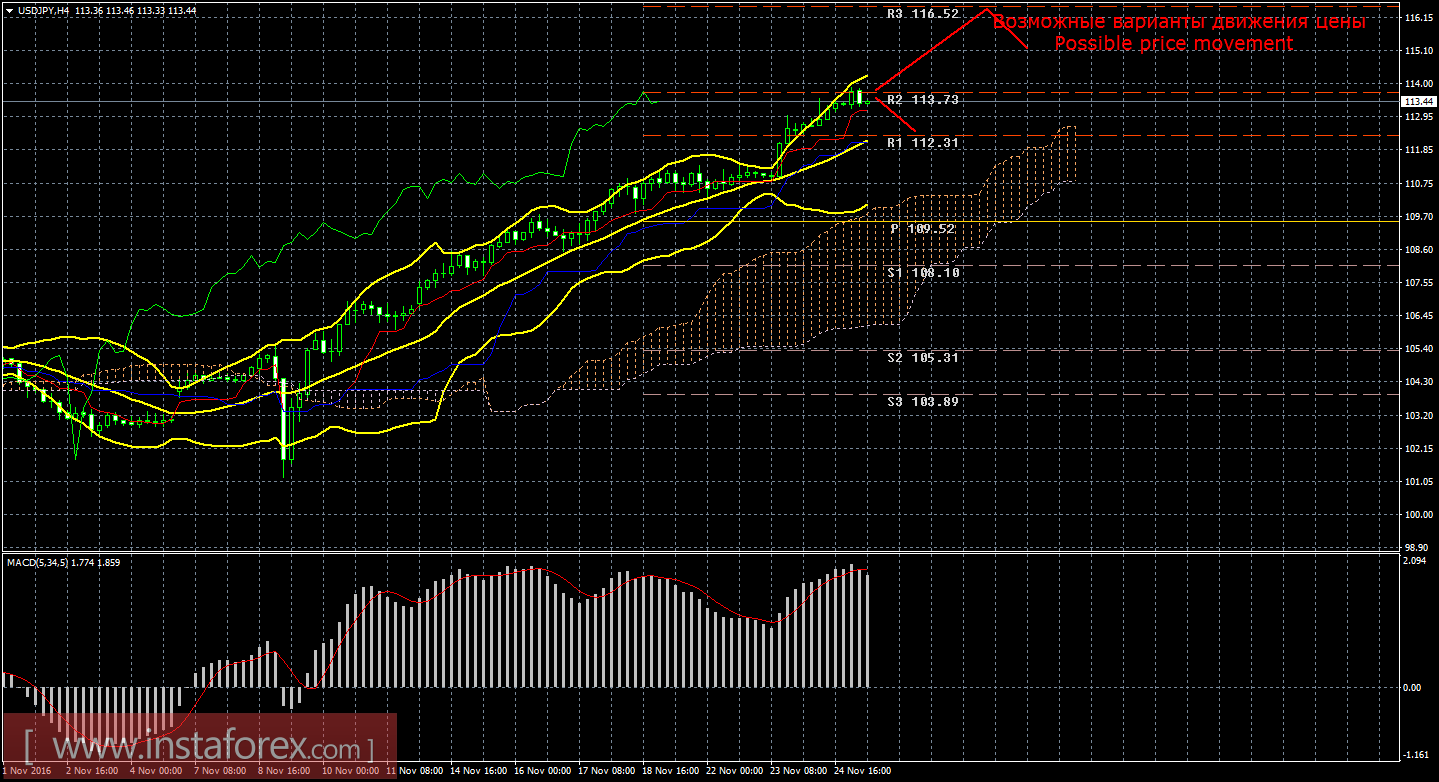Click the Russian 'Возможные варианты движения цены' text
Viewport: 1439px width, 782px height.
pos(1178,22)
